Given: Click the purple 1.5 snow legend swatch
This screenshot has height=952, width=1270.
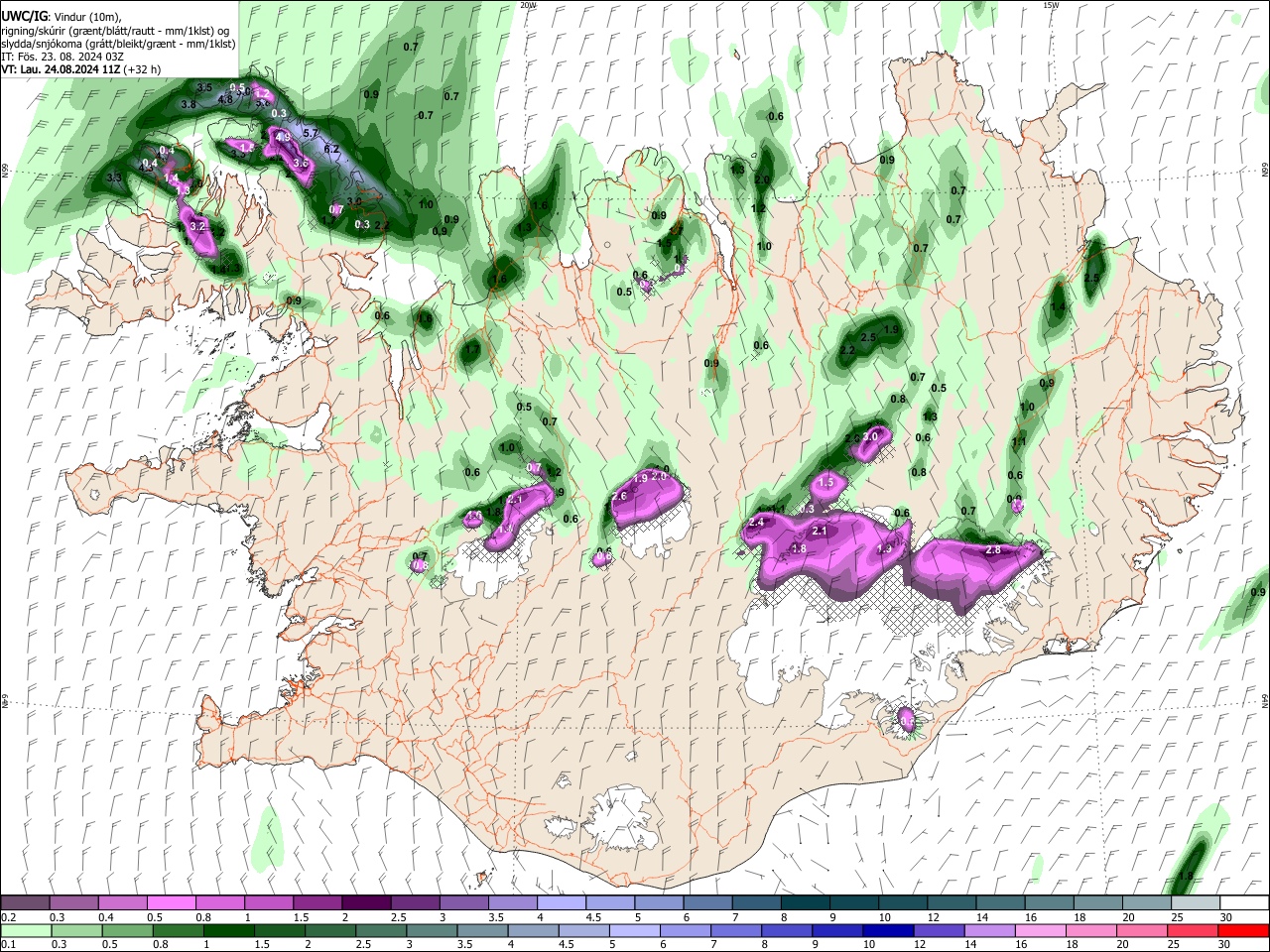Looking at the screenshot, I should click(x=317, y=903).
